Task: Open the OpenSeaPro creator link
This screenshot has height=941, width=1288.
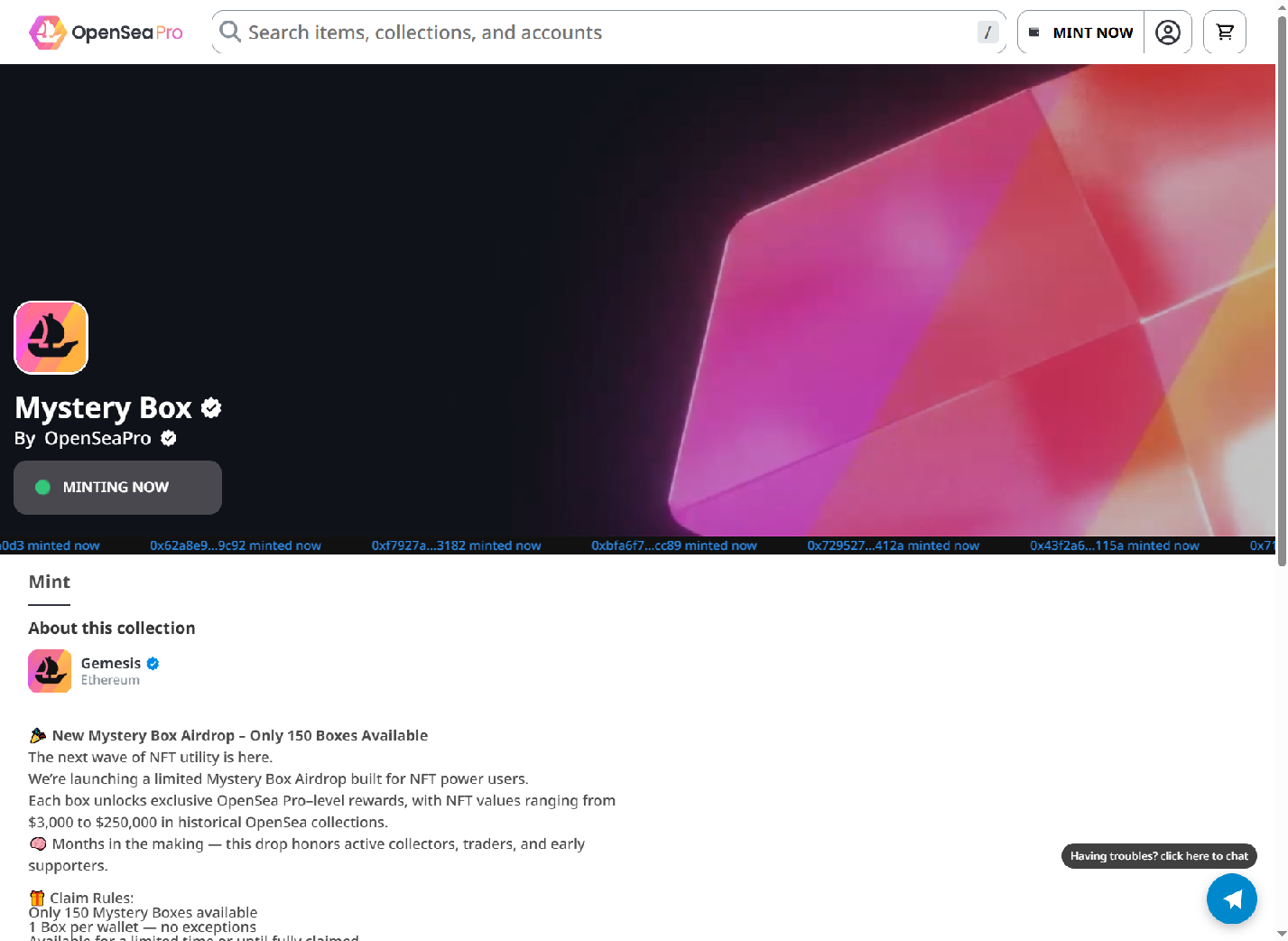Action: 97,439
